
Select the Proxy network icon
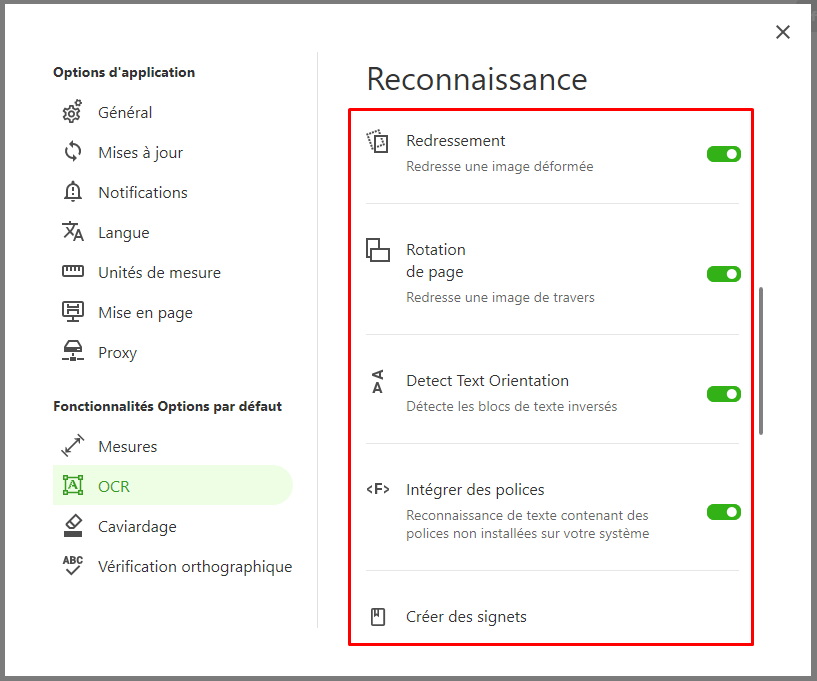pyautogui.click(x=72, y=352)
